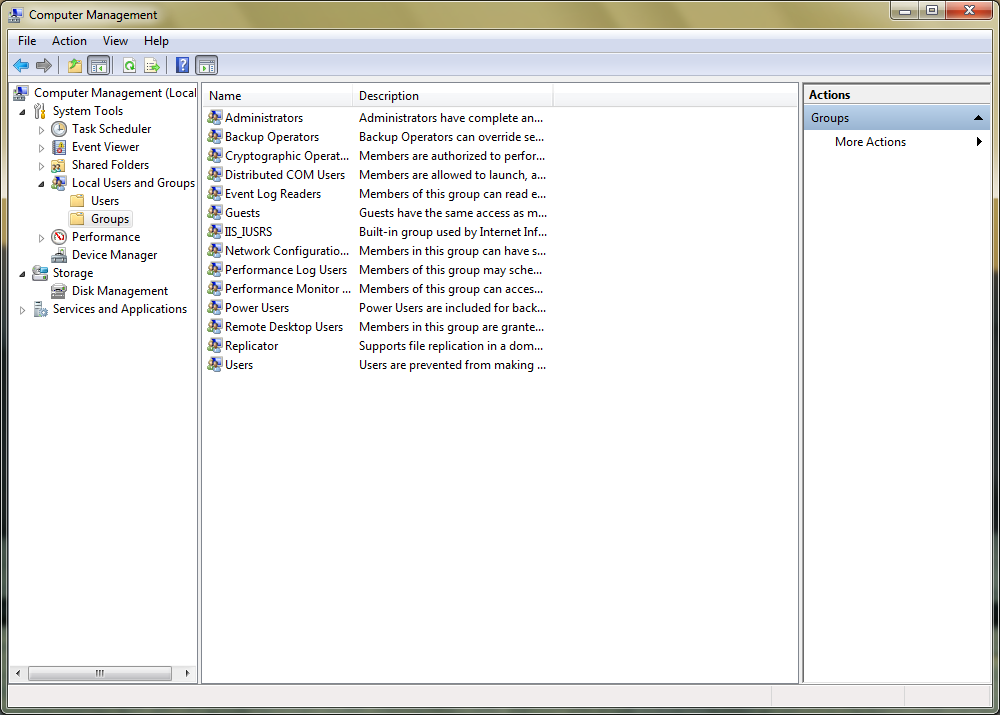1000x715 pixels.
Task: Expand the Task Scheduler node
Action: [41, 130]
